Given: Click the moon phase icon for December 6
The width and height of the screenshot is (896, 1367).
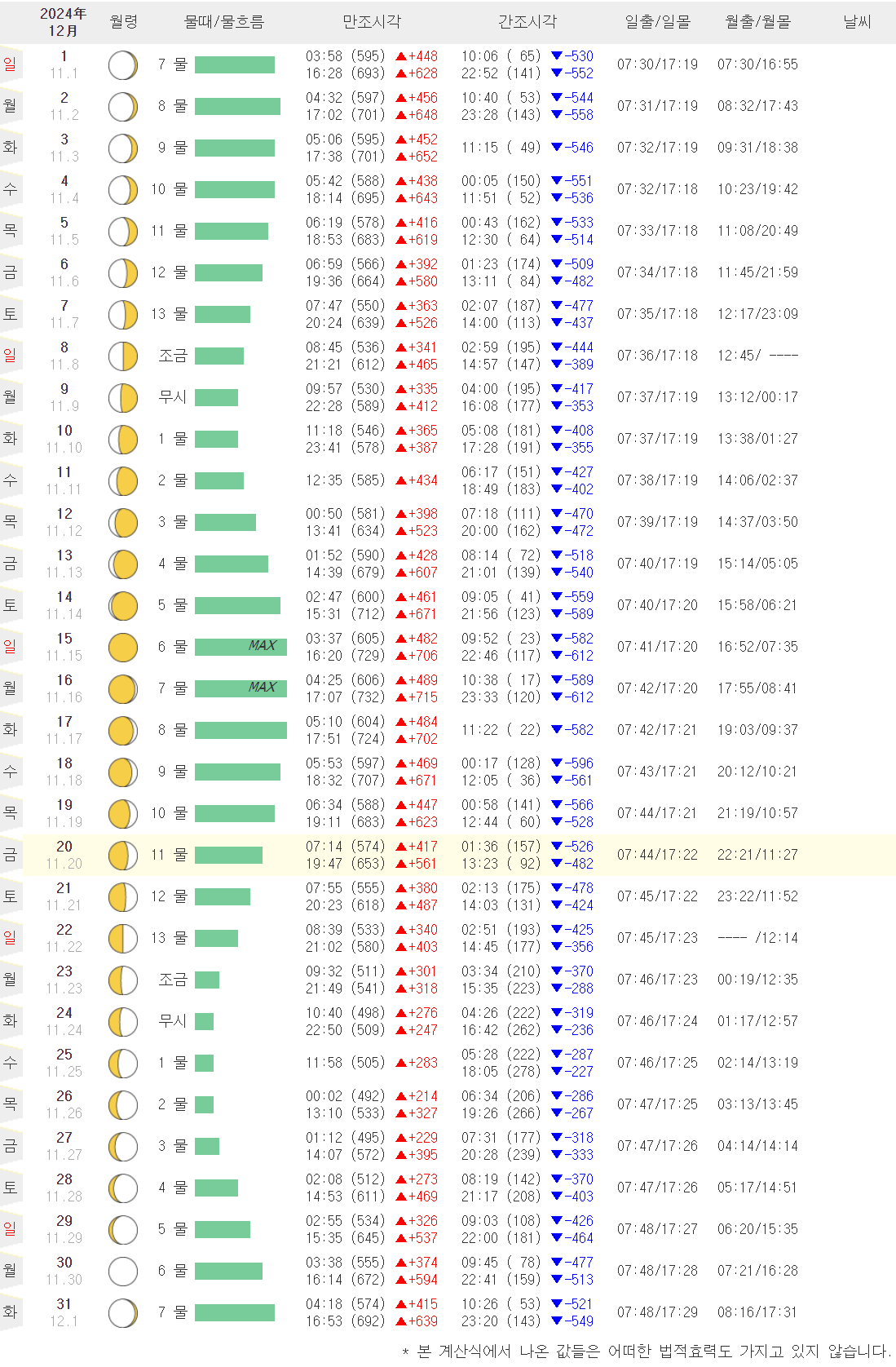Looking at the screenshot, I should click(123, 273).
